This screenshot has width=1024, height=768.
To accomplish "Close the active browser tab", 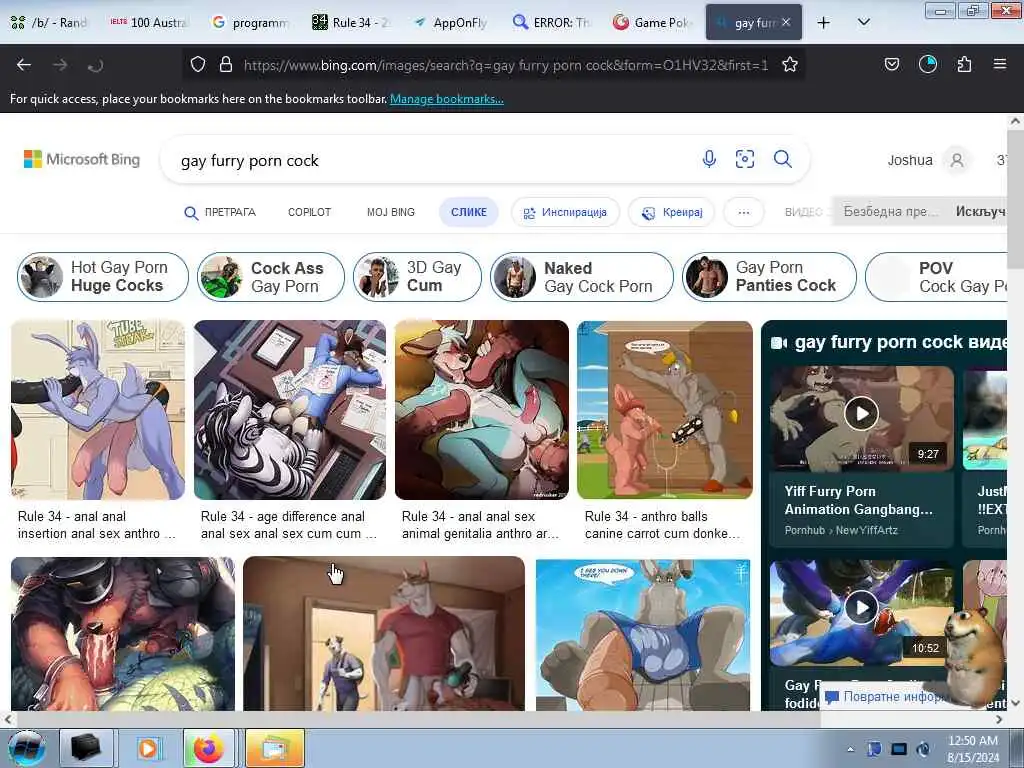I will click(786, 22).
